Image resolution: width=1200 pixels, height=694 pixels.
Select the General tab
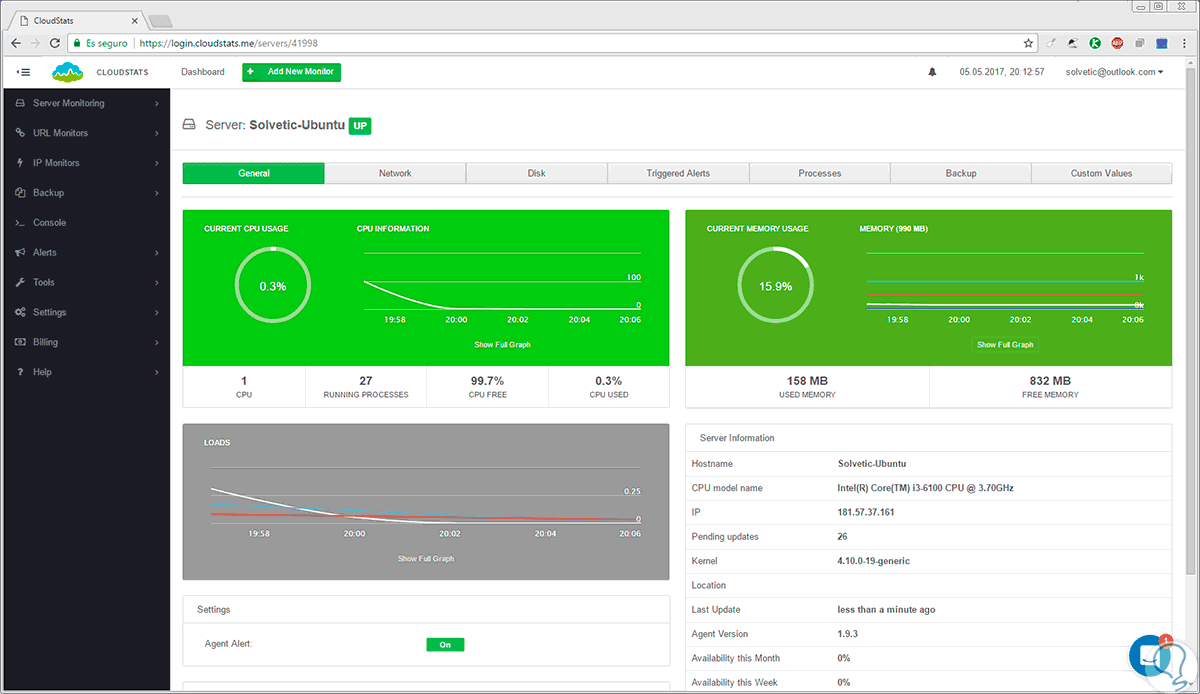pyautogui.click(x=254, y=173)
